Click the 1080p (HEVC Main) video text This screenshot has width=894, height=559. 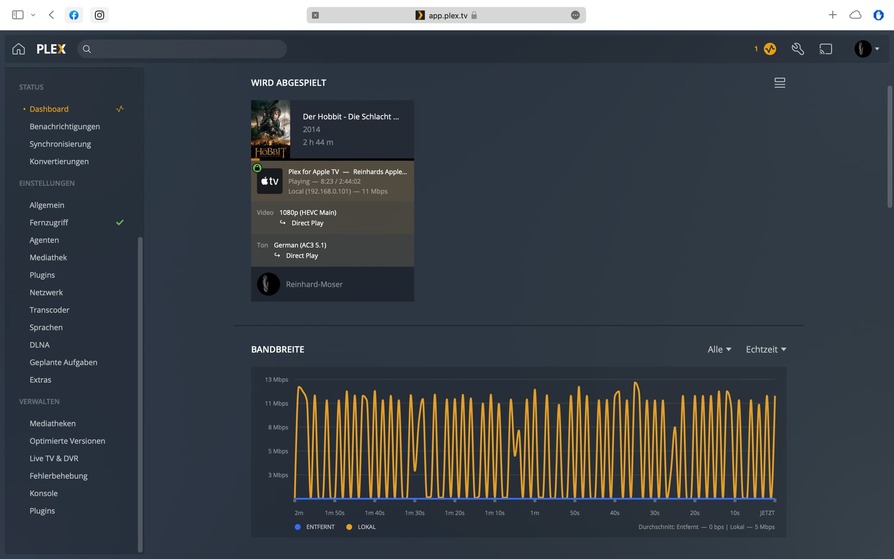coord(308,212)
